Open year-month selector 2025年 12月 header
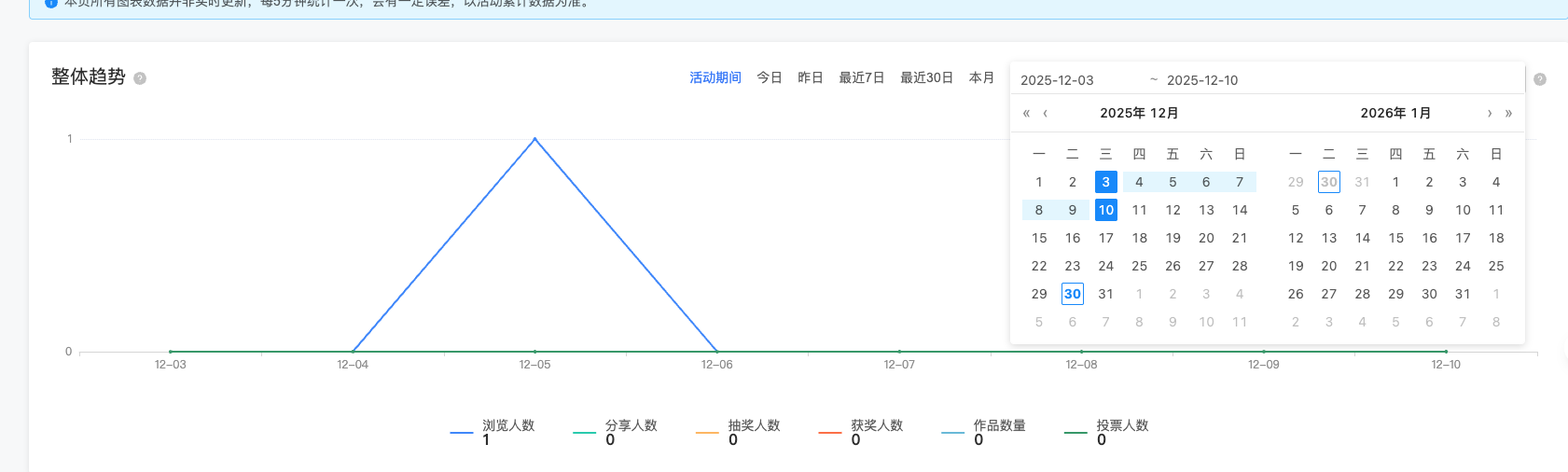Screen dimensions: 1568x472 point(1139,113)
